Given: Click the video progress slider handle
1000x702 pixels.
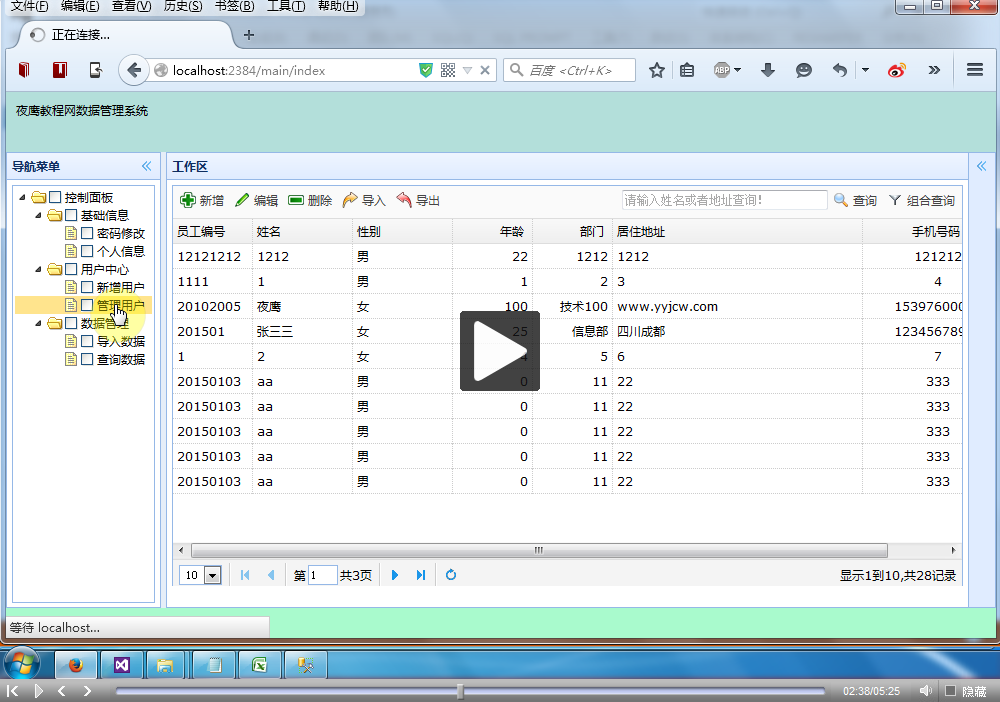Looking at the screenshot, I should [460, 691].
